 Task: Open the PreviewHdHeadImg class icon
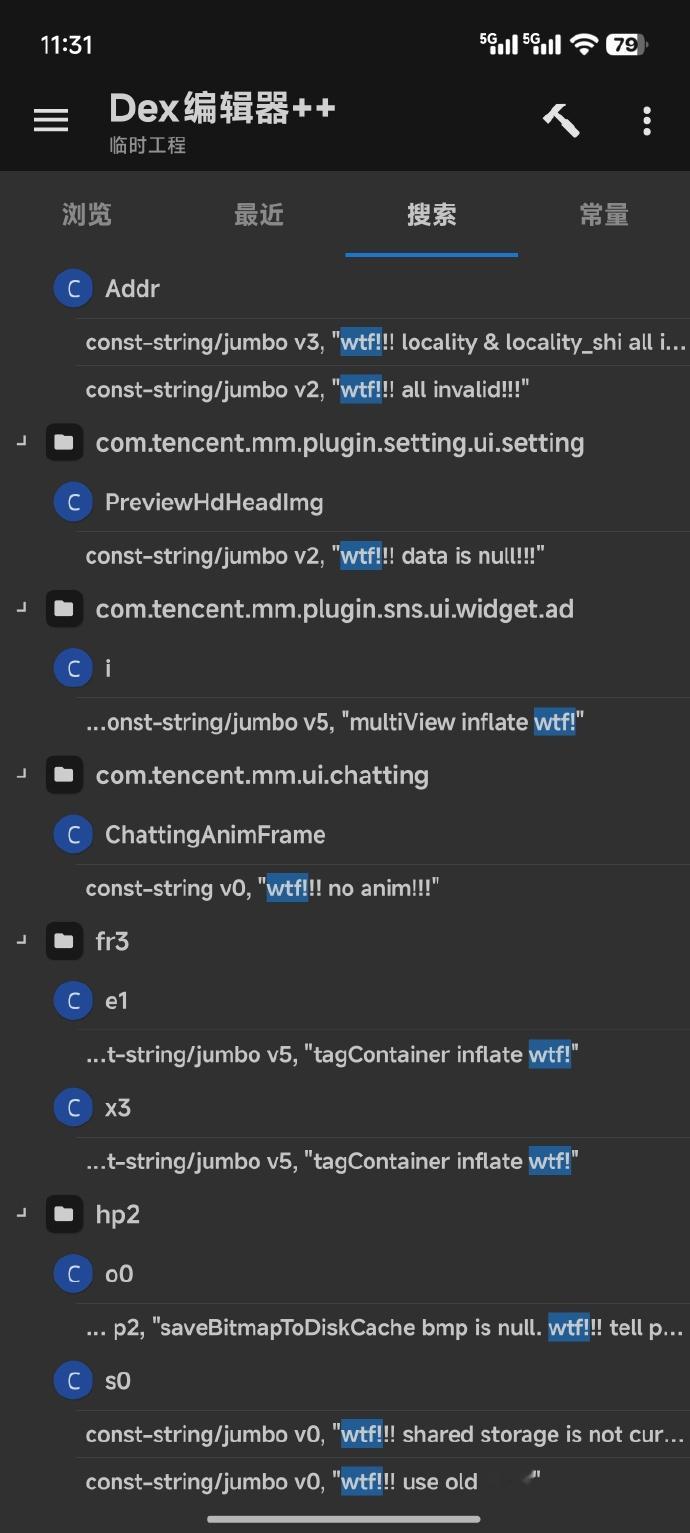pyautogui.click(x=73, y=502)
